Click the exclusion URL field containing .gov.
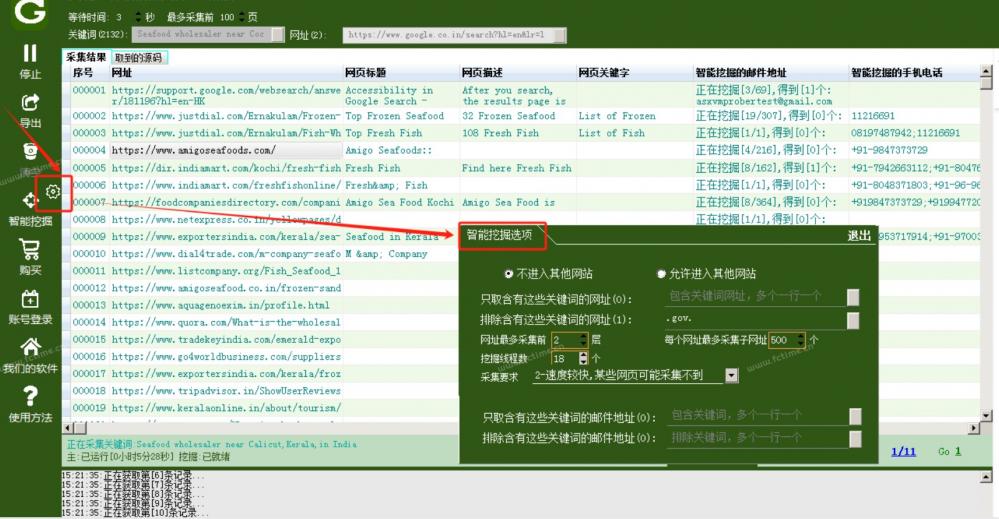This screenshot has width=999, height=519. point(756,318)
